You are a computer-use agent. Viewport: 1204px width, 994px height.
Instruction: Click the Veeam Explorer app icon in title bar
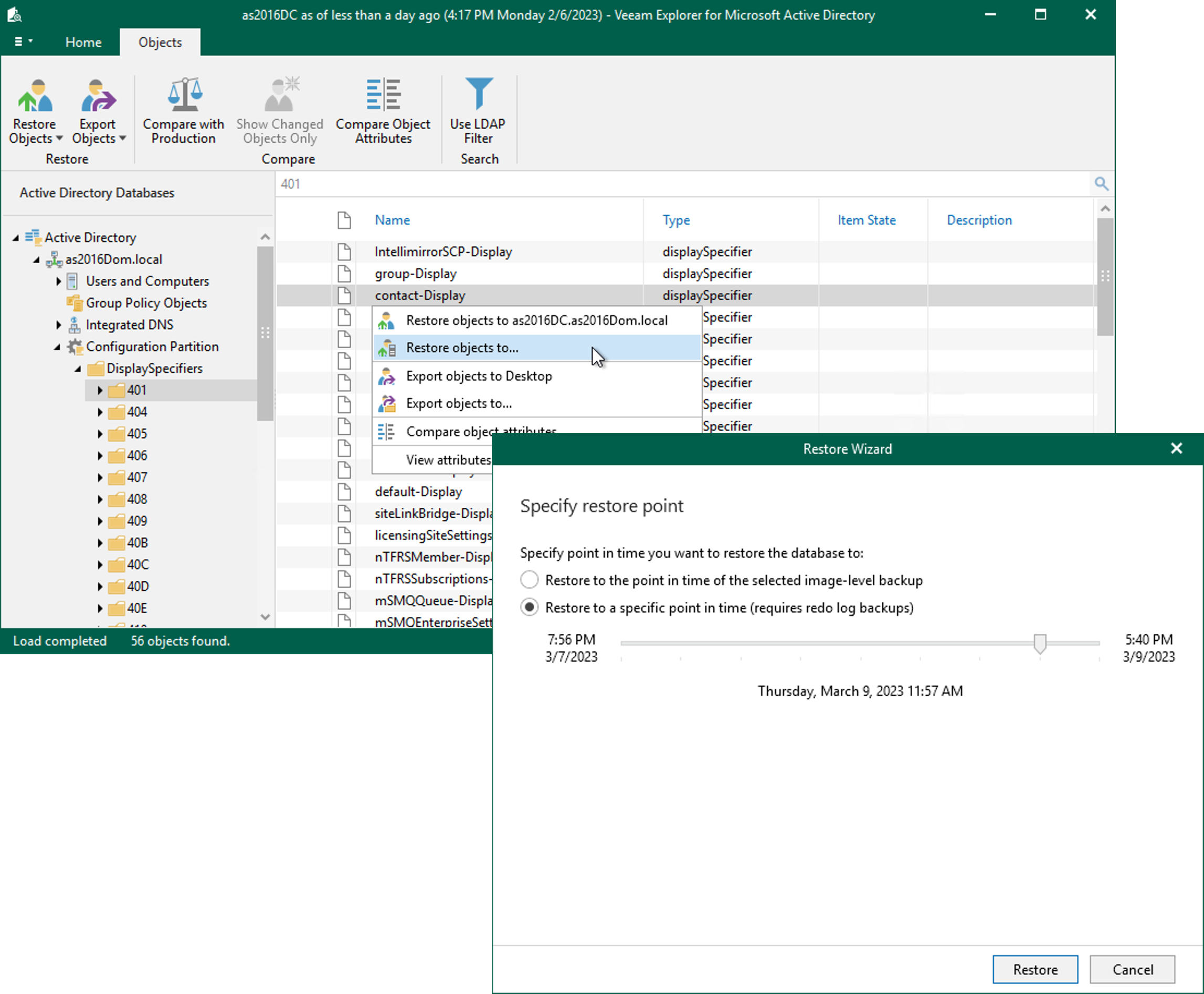pos(14,14)
